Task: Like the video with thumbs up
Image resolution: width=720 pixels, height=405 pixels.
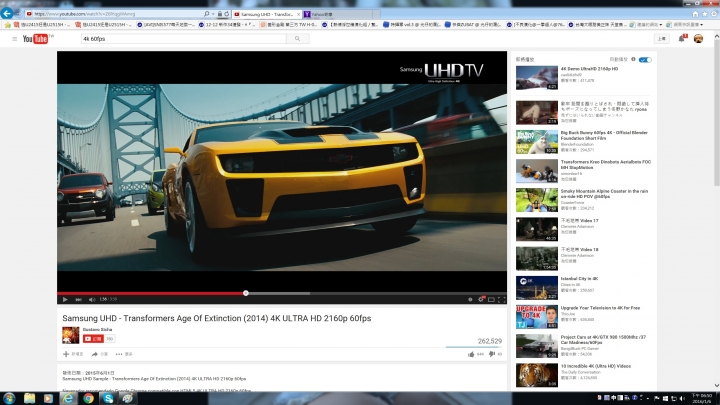Action: click(471, 354)
